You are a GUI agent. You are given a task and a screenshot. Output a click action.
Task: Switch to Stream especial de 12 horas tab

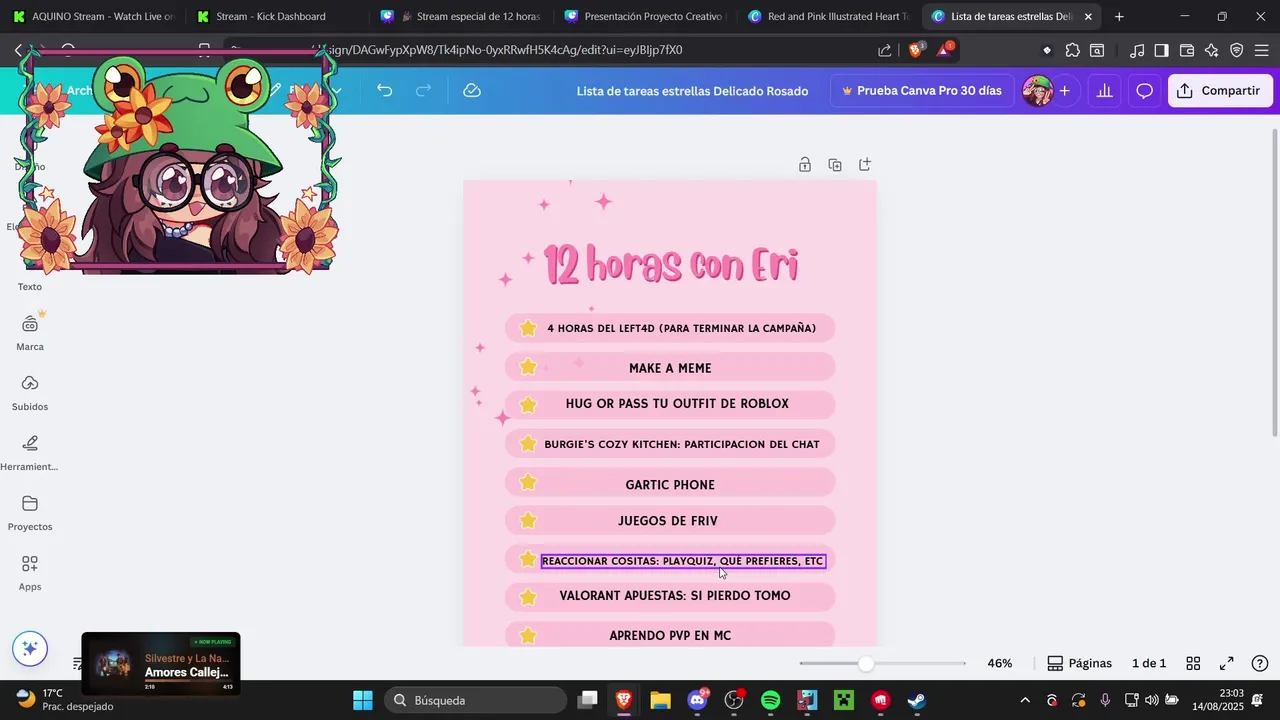(462, 16)
